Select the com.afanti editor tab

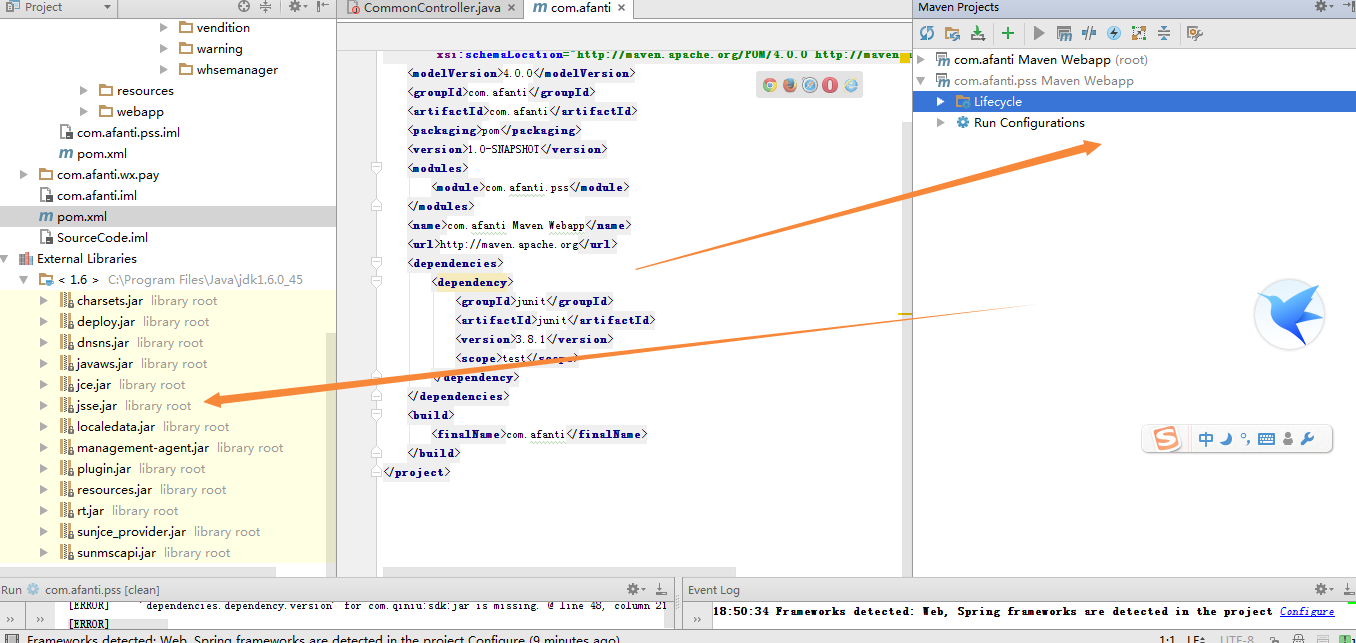coord(579,8)
